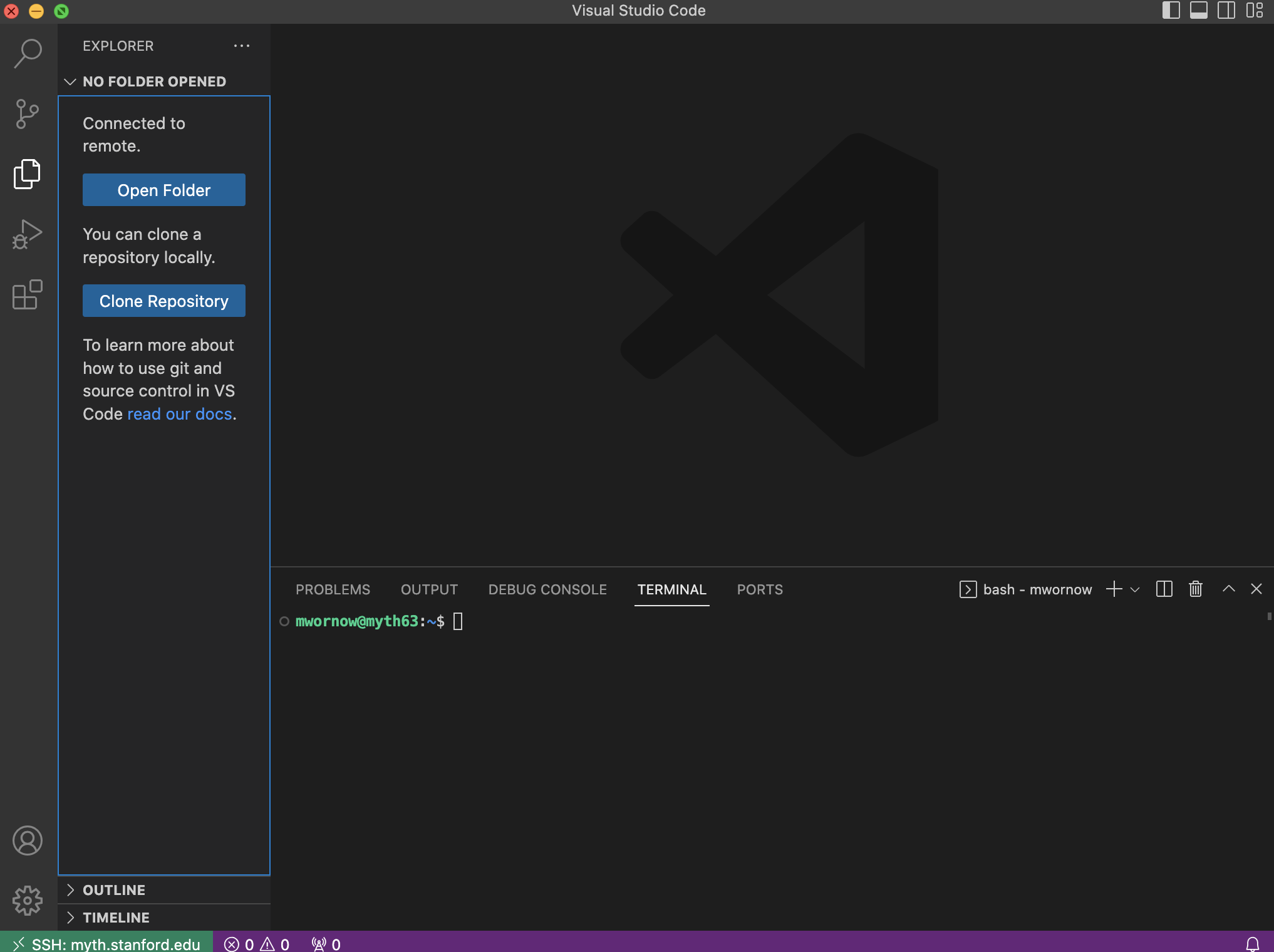Open the Manage gear menu
Image resolution: width=1274 pixels, height=952 pixels.
pyautogui.click(x=28, y=901)
